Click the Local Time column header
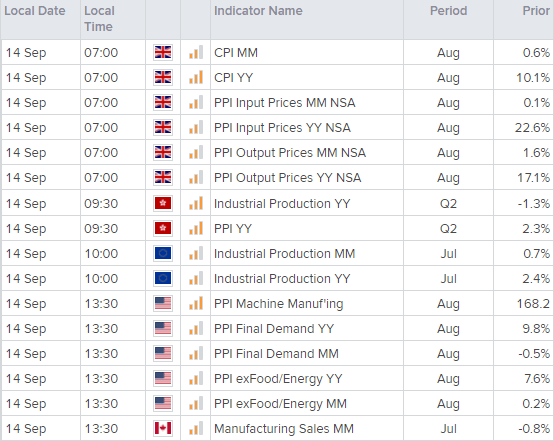554x441 pixels. (x=99, y=19)
